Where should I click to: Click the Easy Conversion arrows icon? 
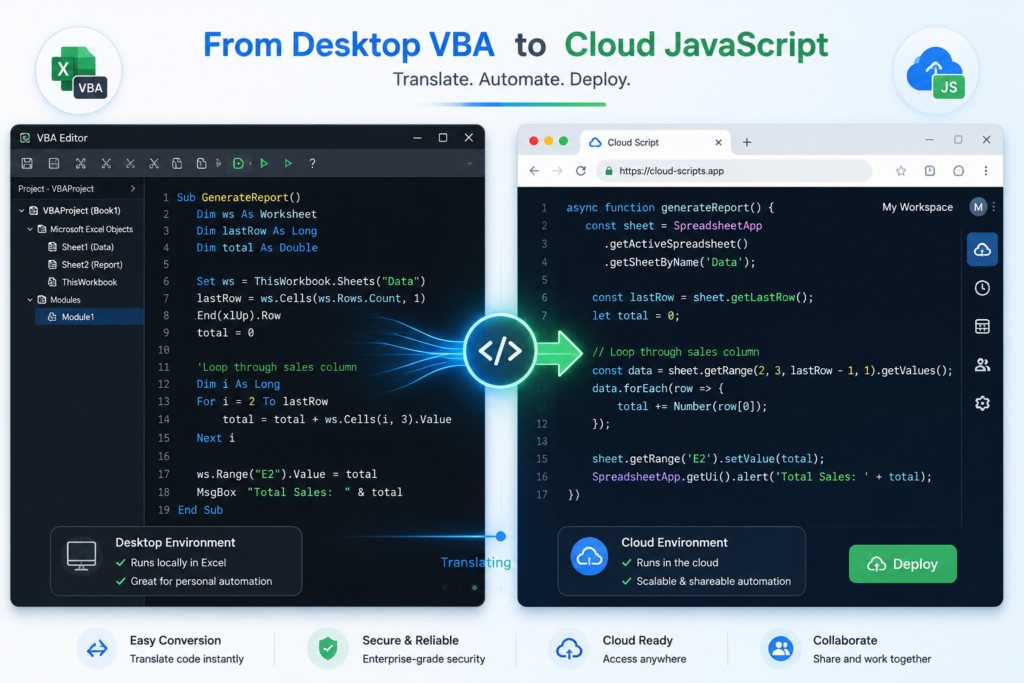coord(97,649)
